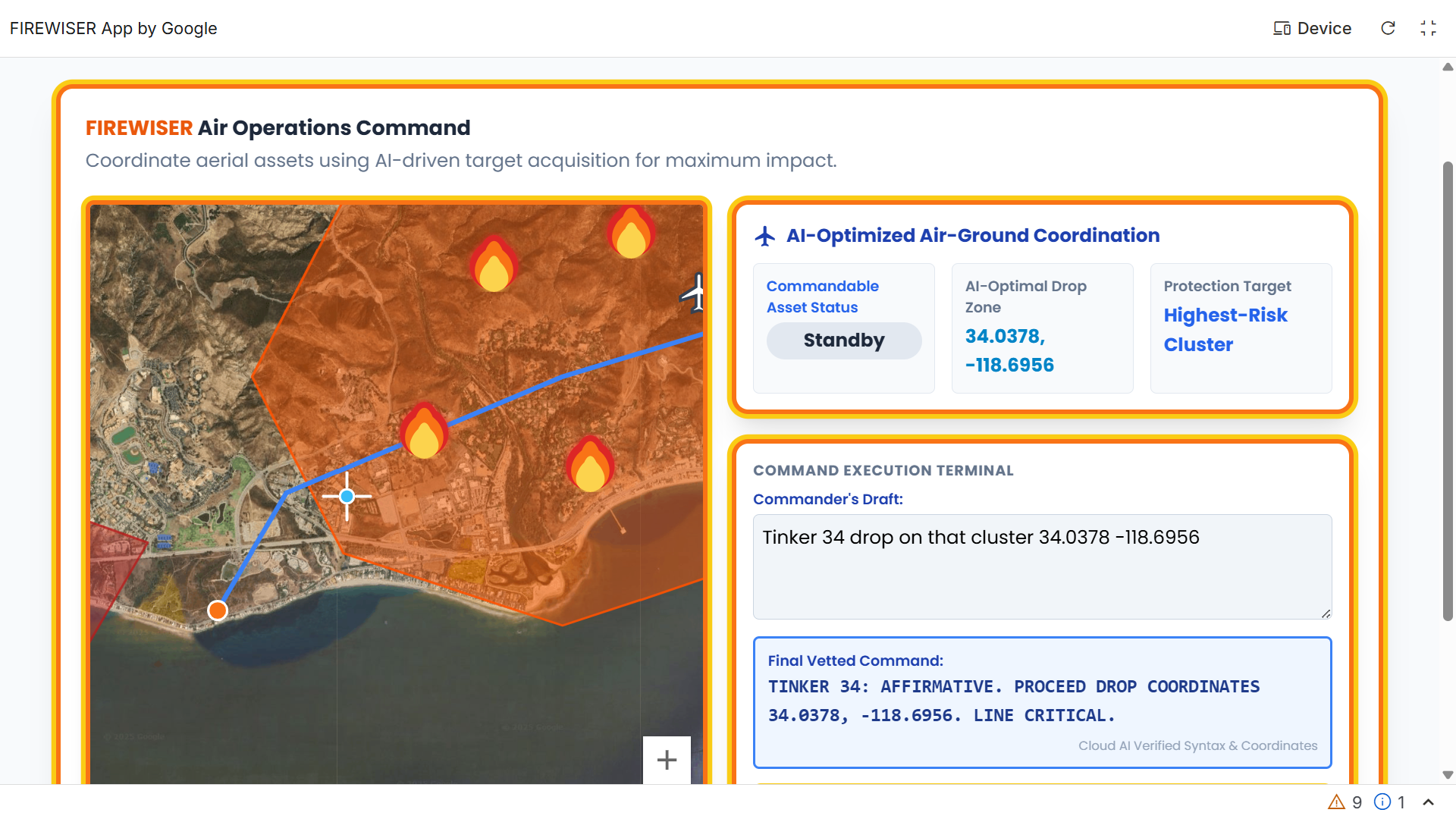
Task: Expand the console panel with chevron arrow
Action: pyautogui.click(x=1428, y=802)
